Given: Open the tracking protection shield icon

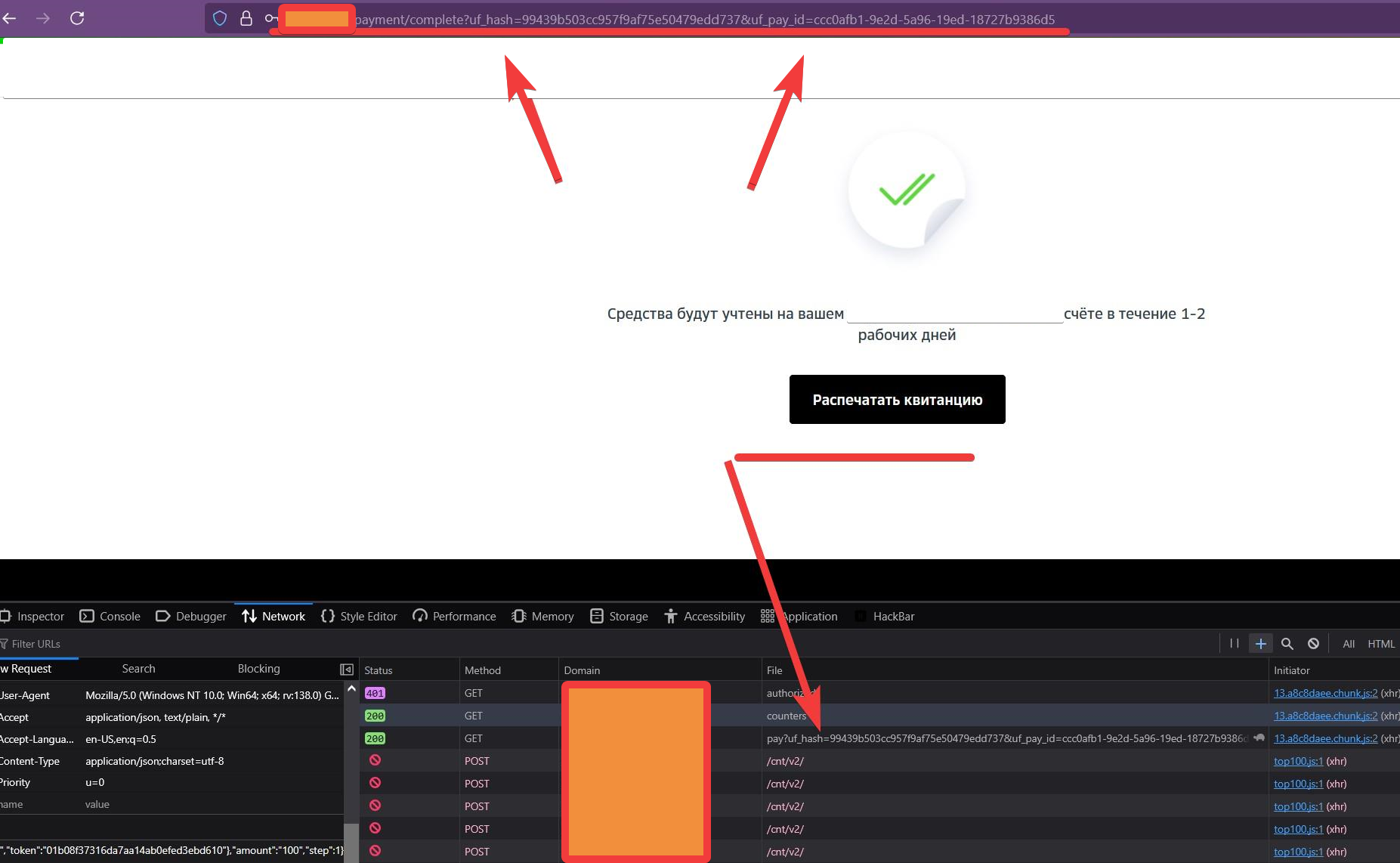Looking at the screenshot, I should [220, 18].
